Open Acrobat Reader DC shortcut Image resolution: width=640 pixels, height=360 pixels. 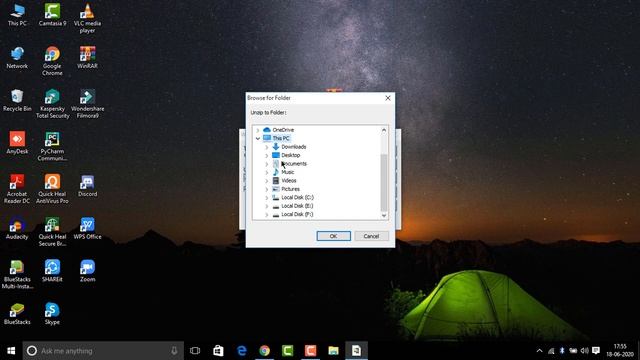[x=17, y=189]
